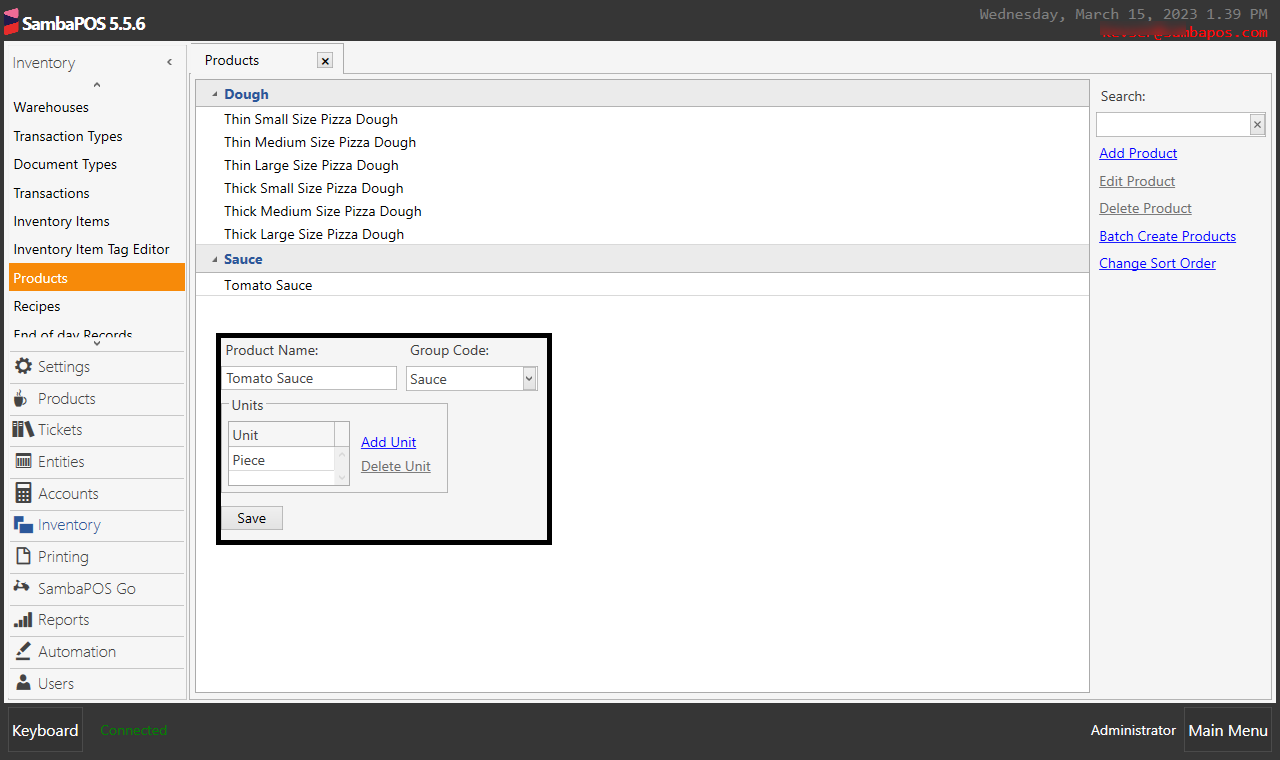Click the Keyboard button in status bar

click(x=44, y=730)
